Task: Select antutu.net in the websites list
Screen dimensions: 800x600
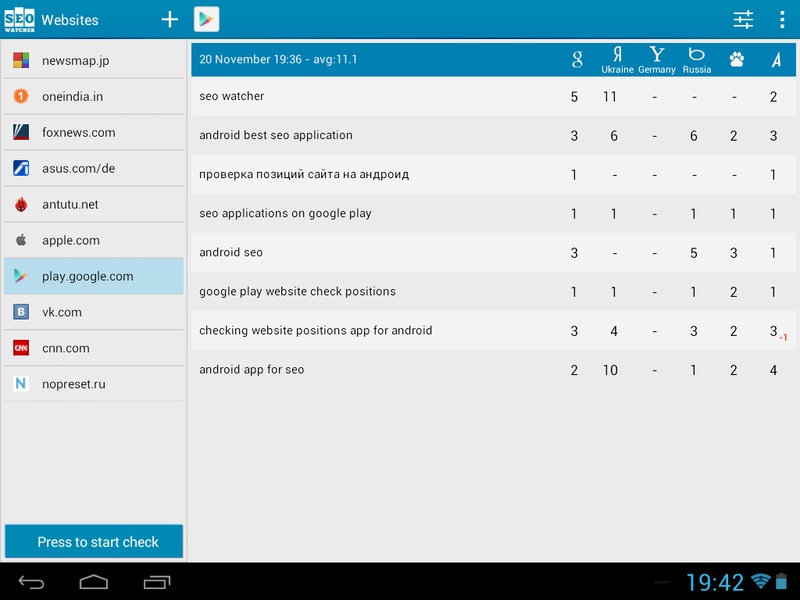Action: [x=94, y=204]
